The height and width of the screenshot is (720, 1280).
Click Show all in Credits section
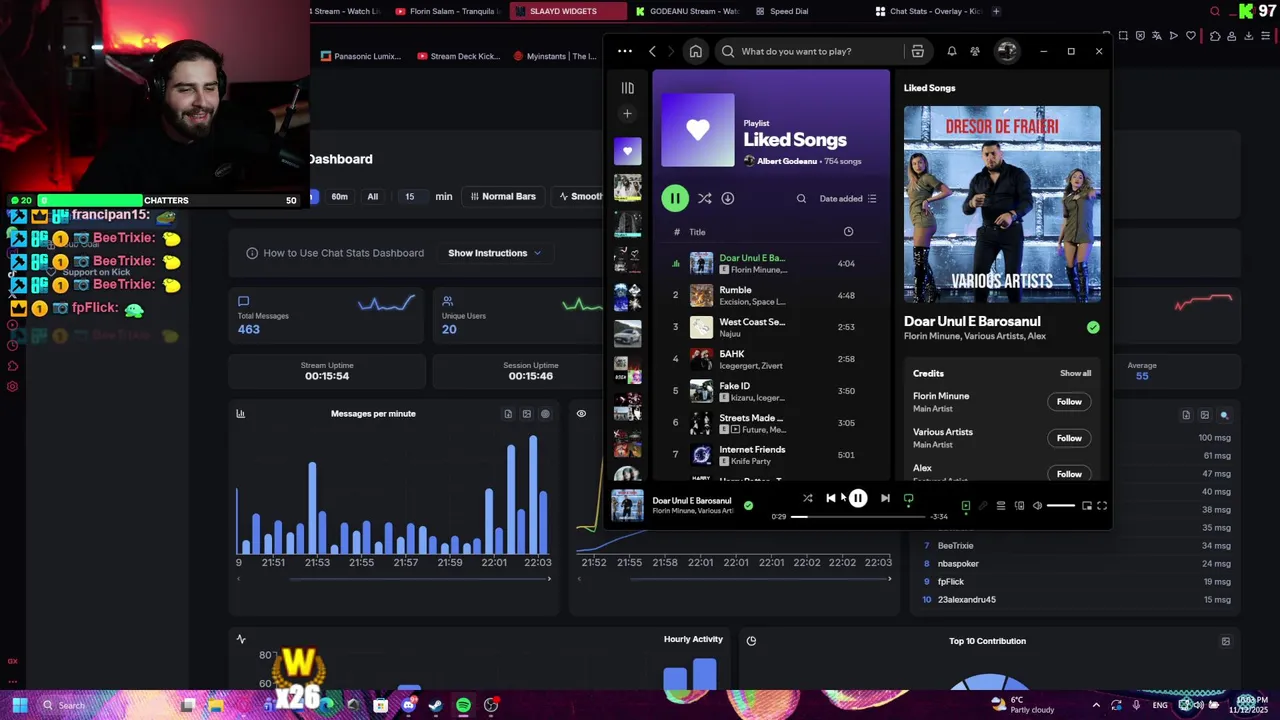(x=1075, y=374)
